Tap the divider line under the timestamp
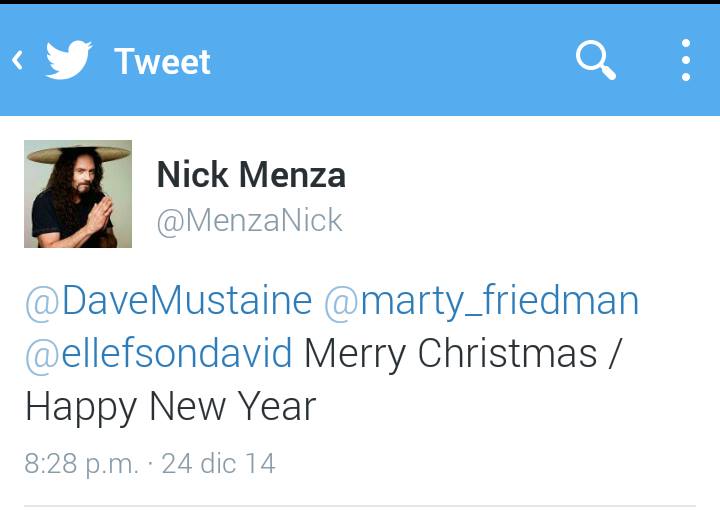Screen dimensions: 720x514 coord(360,506)
